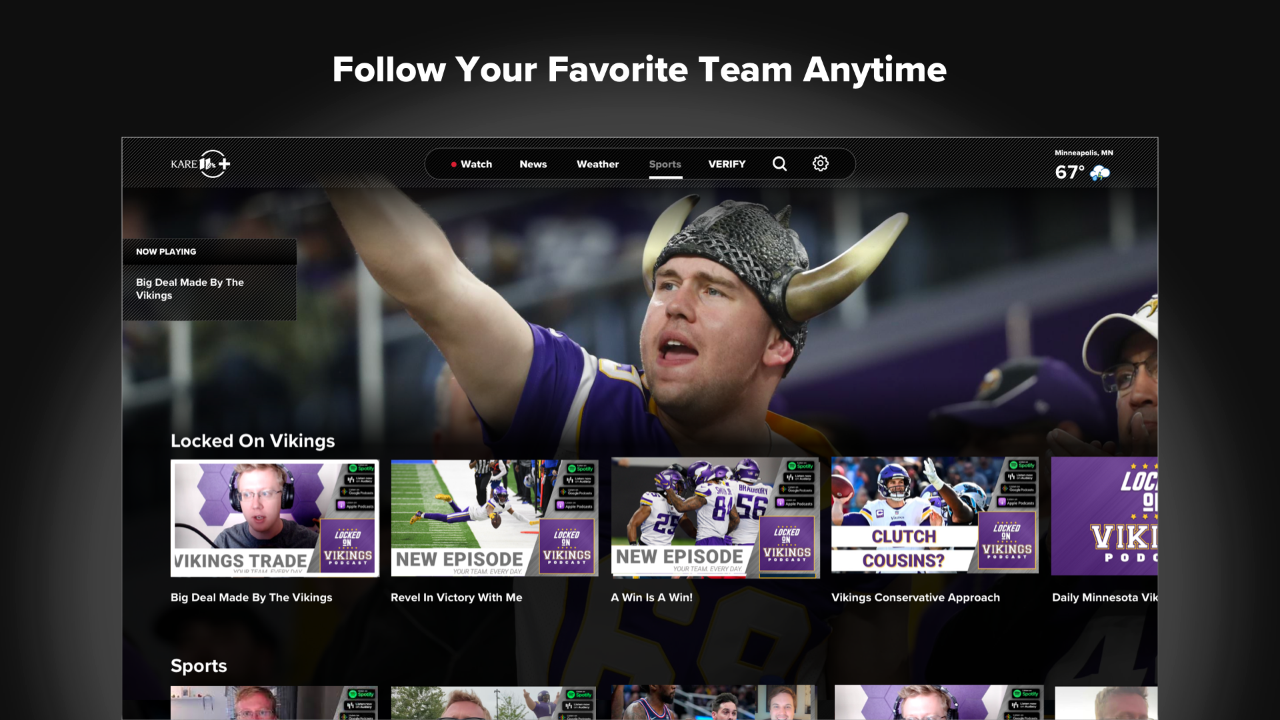Open the search magnifier icon
Screen dimensions: 1280x720
pos(780,164)
